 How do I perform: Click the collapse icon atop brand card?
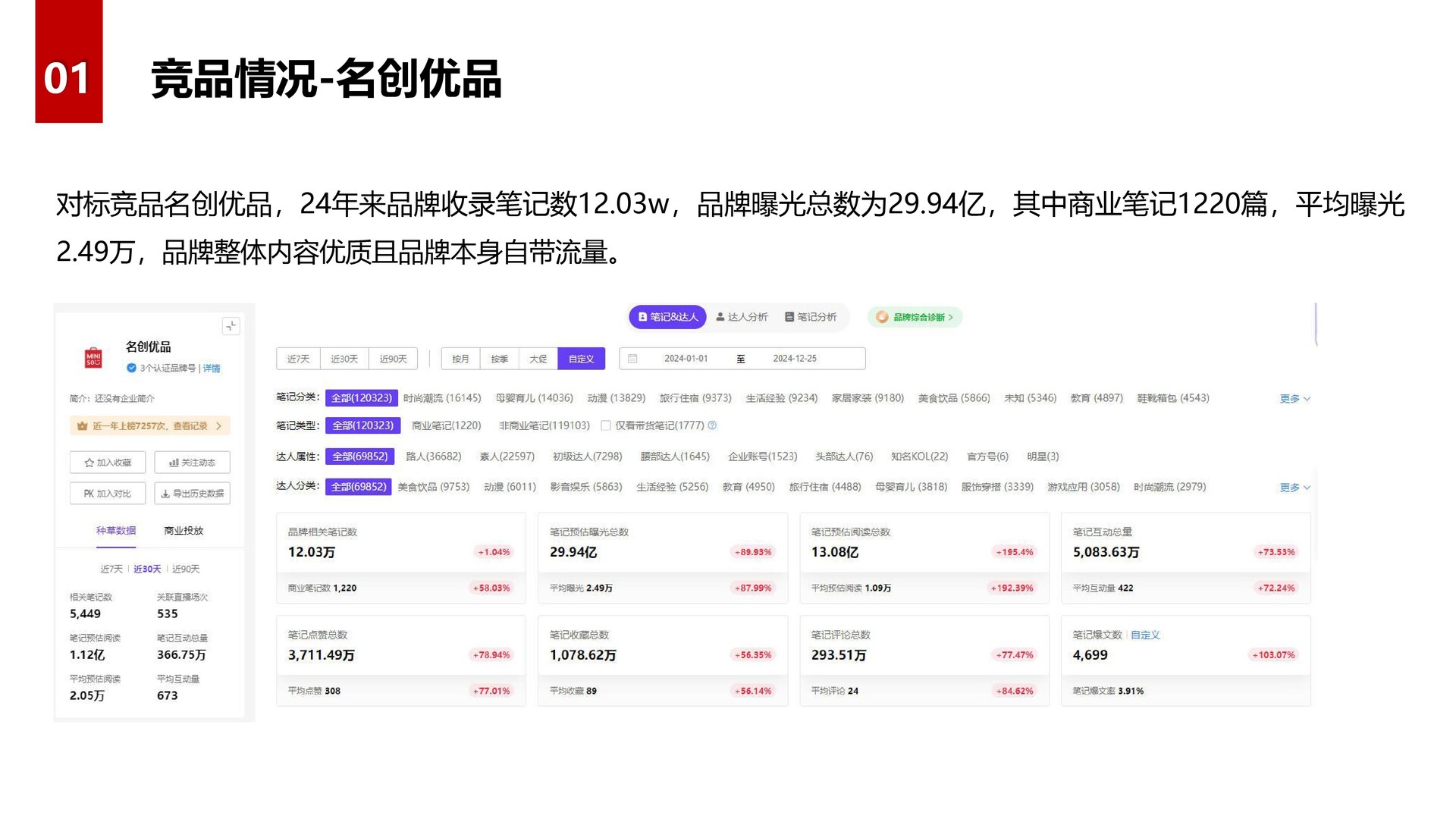pos(231,326)
